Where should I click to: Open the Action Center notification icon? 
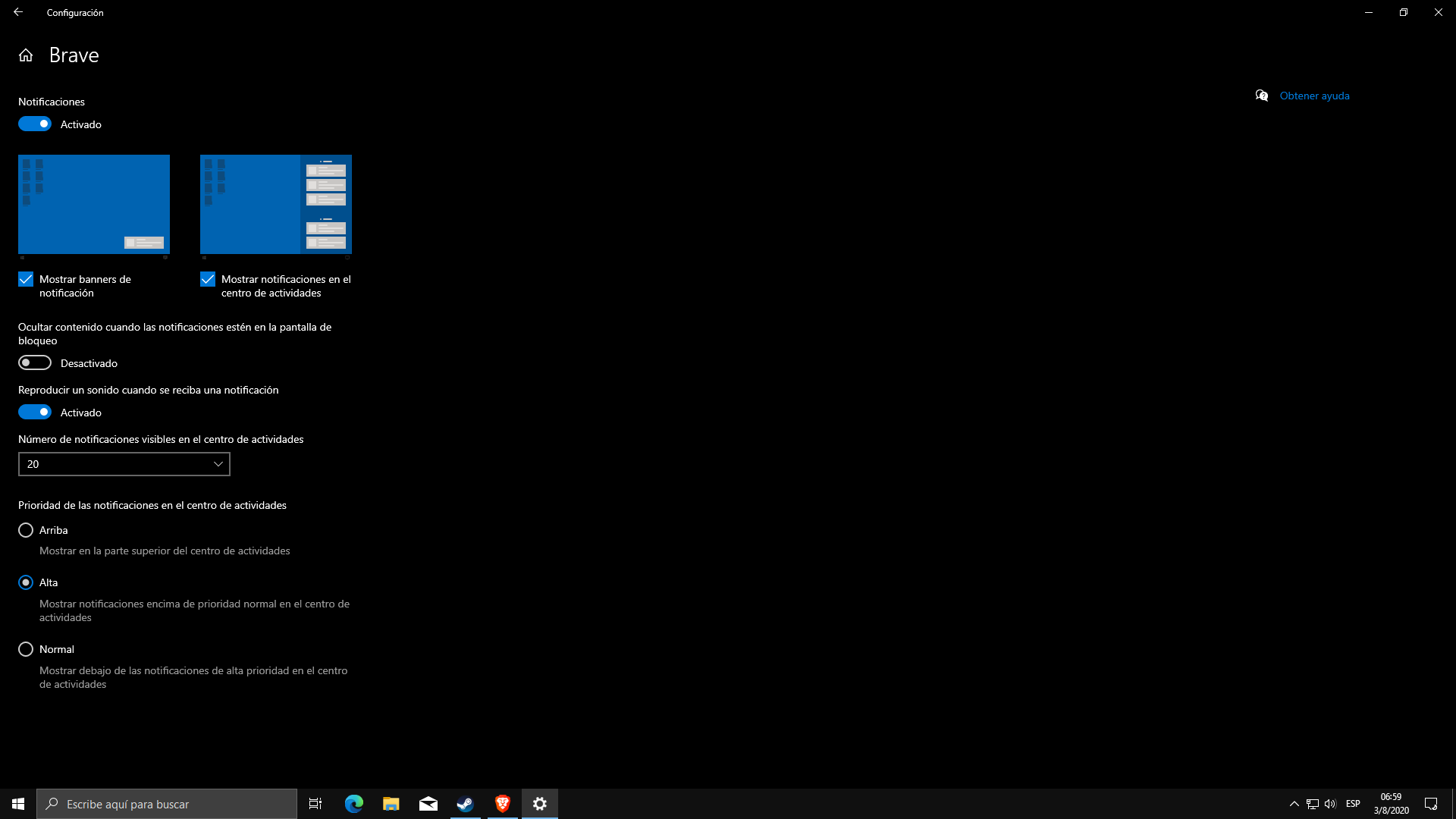(1431, 804)
